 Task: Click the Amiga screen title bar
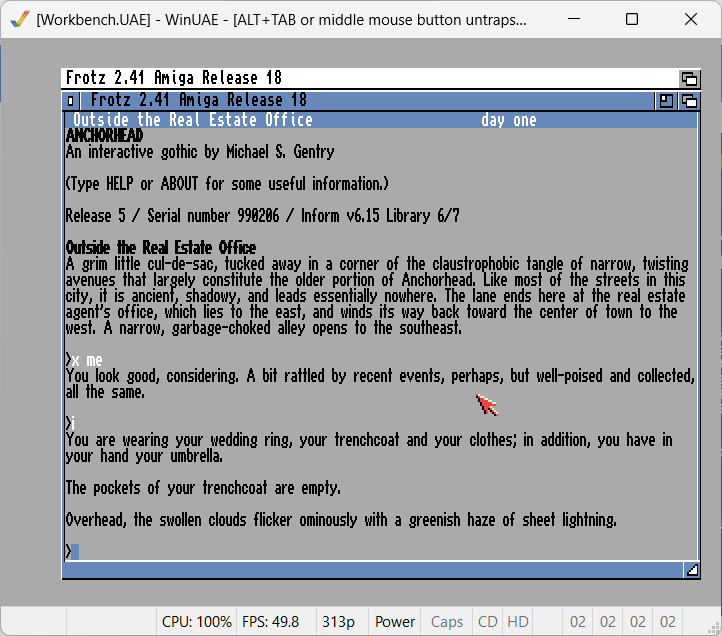[x=370, y=78]
